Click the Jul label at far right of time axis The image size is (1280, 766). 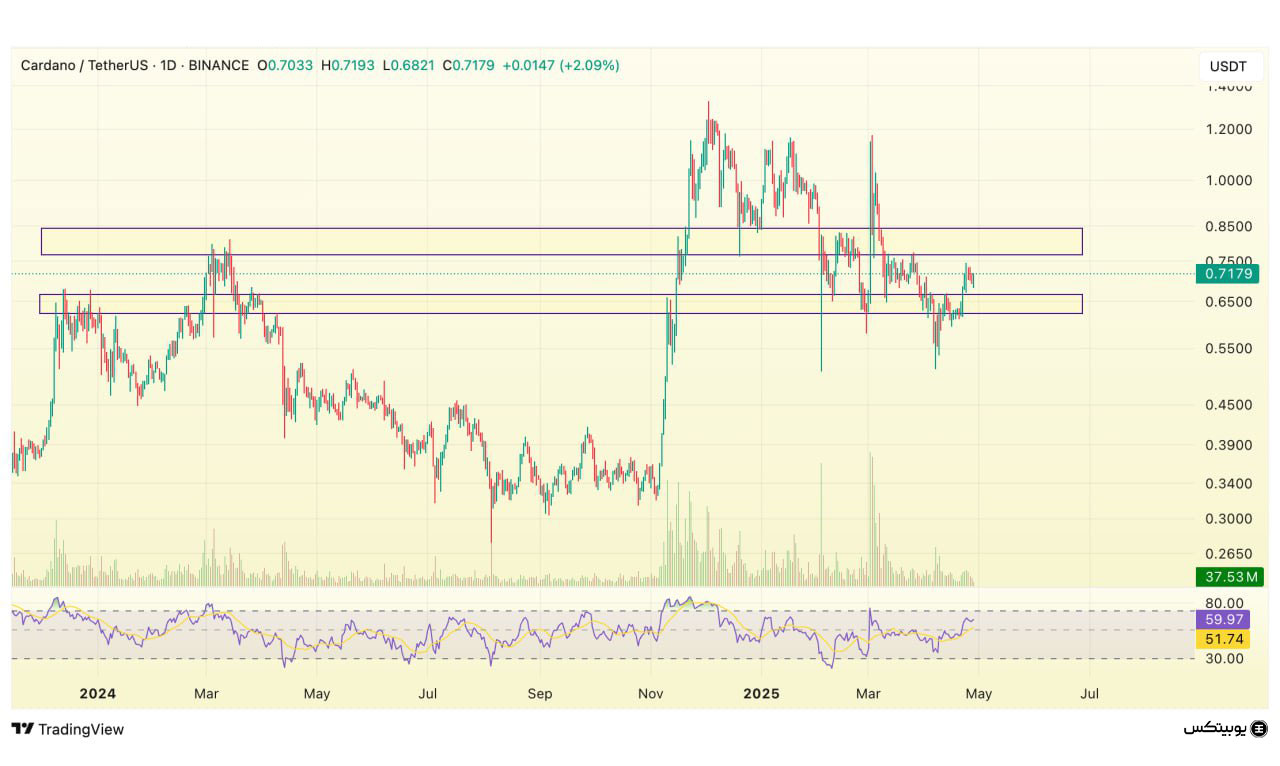click(1090, 693)
